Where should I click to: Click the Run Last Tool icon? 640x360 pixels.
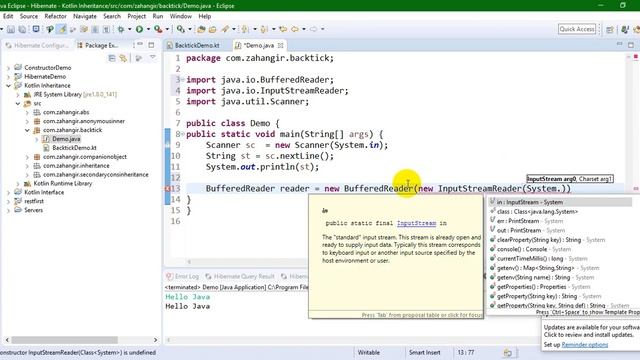158,29
